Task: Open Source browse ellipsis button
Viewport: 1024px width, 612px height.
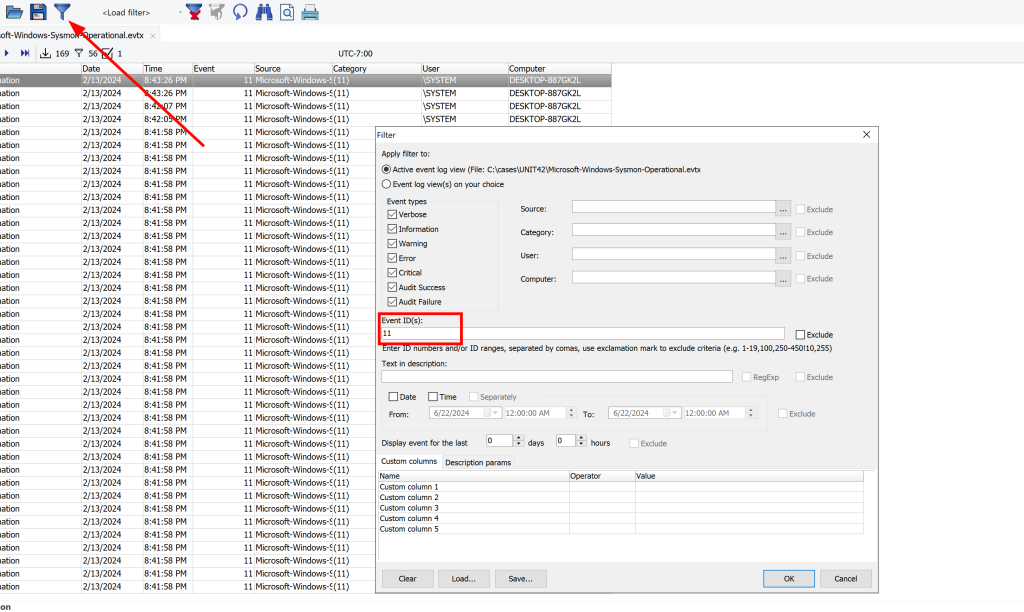Action: [783, 208]
